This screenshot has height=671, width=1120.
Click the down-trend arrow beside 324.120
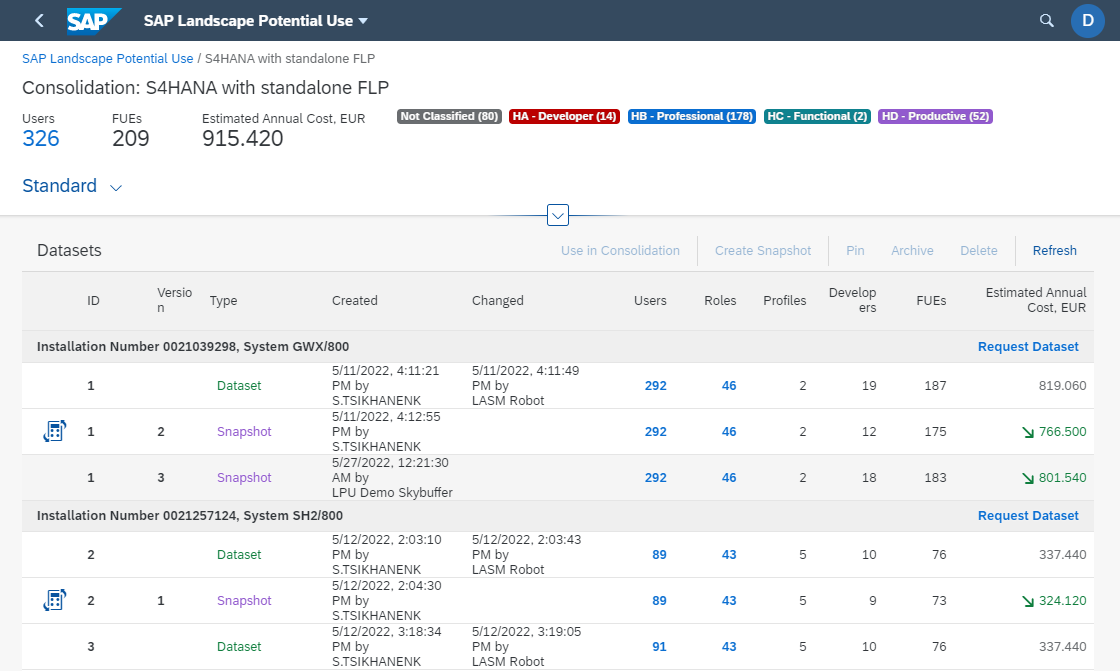click(x=1028, y=601)
